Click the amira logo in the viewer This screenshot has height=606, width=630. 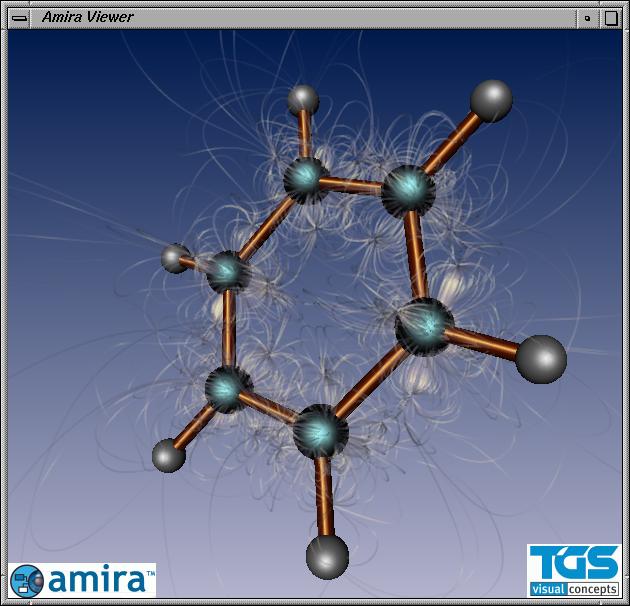click(x=82, y=580)
